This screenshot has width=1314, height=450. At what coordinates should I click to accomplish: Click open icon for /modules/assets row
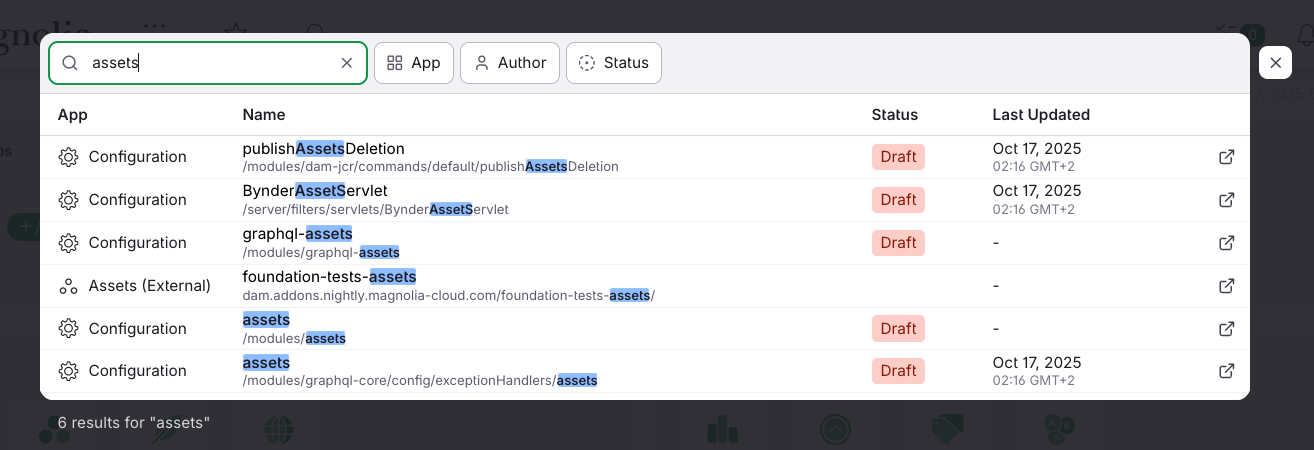pyautogui.click(x=1226, y=329)
